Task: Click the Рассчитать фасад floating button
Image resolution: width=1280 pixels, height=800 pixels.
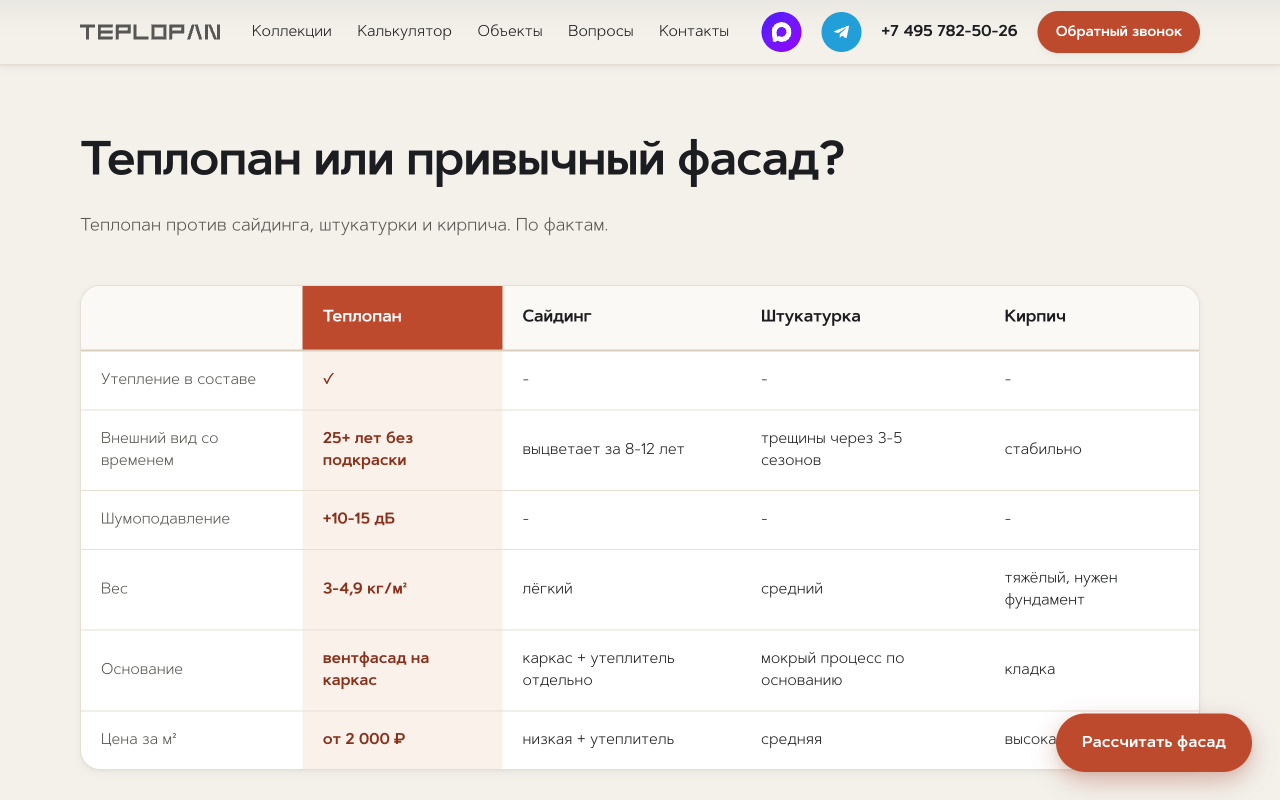Action: 1154,742
